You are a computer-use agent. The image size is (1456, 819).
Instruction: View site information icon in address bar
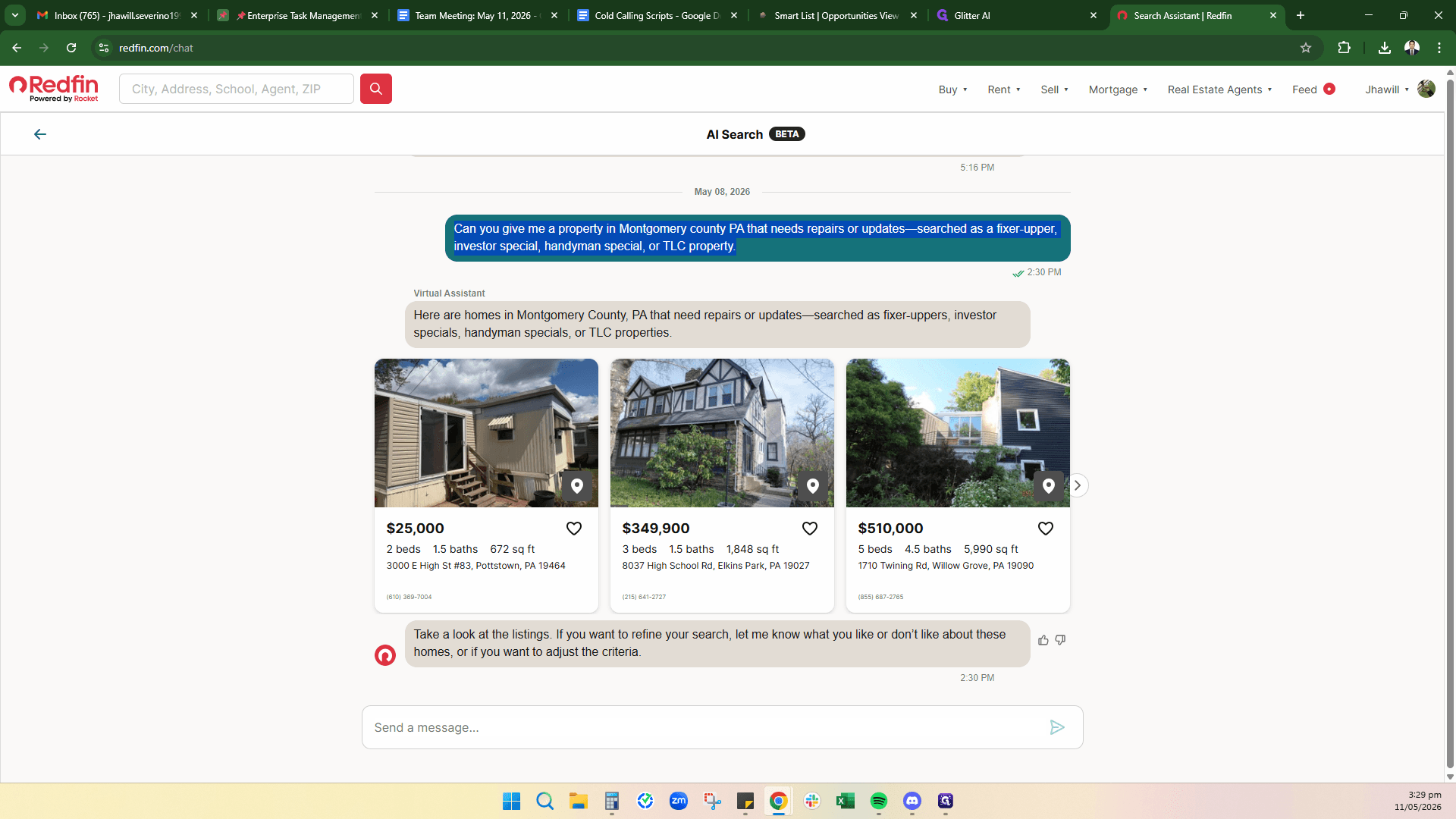(x=104, y=48)
